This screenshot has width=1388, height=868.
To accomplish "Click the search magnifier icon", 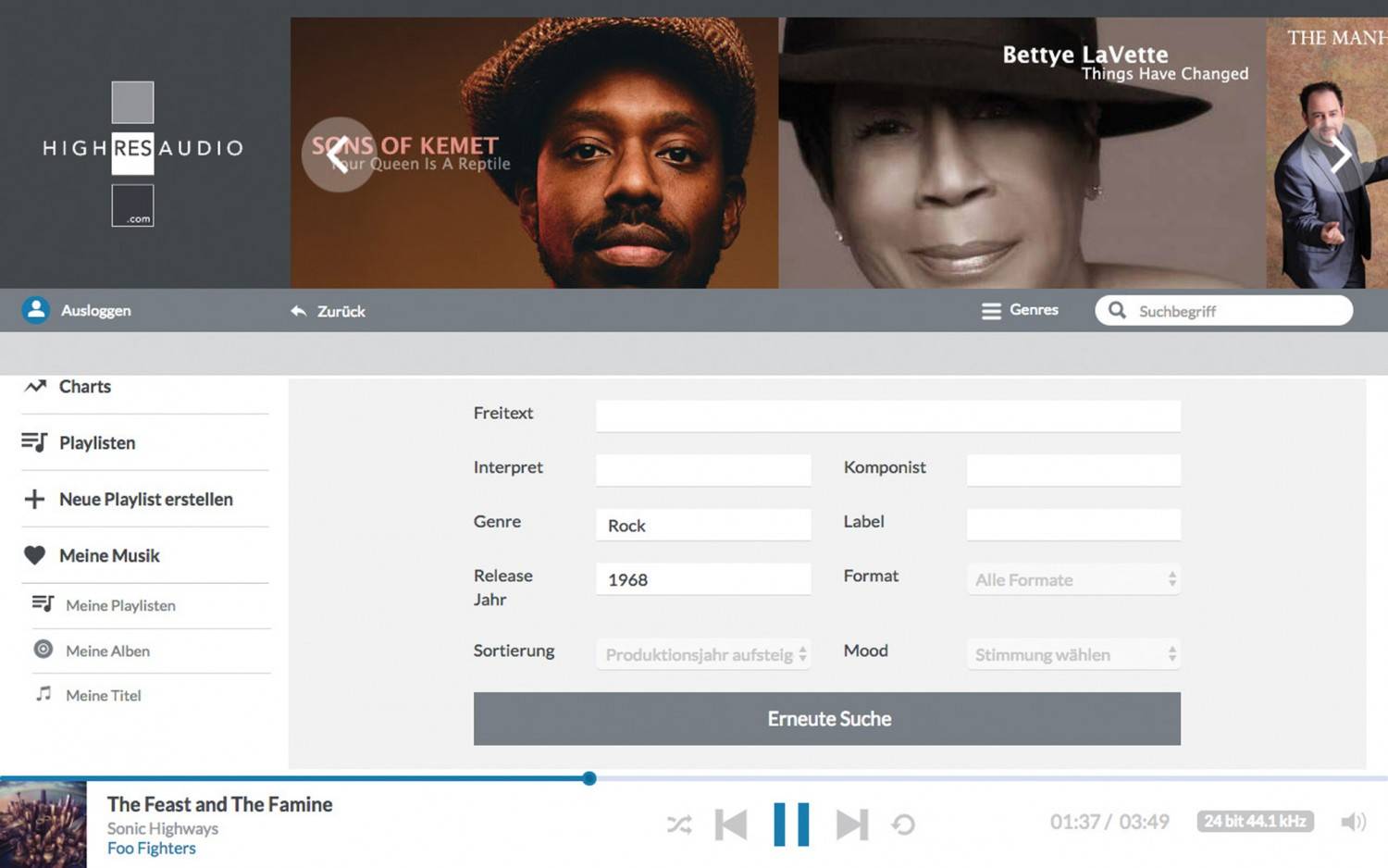I will [1117, 310].
